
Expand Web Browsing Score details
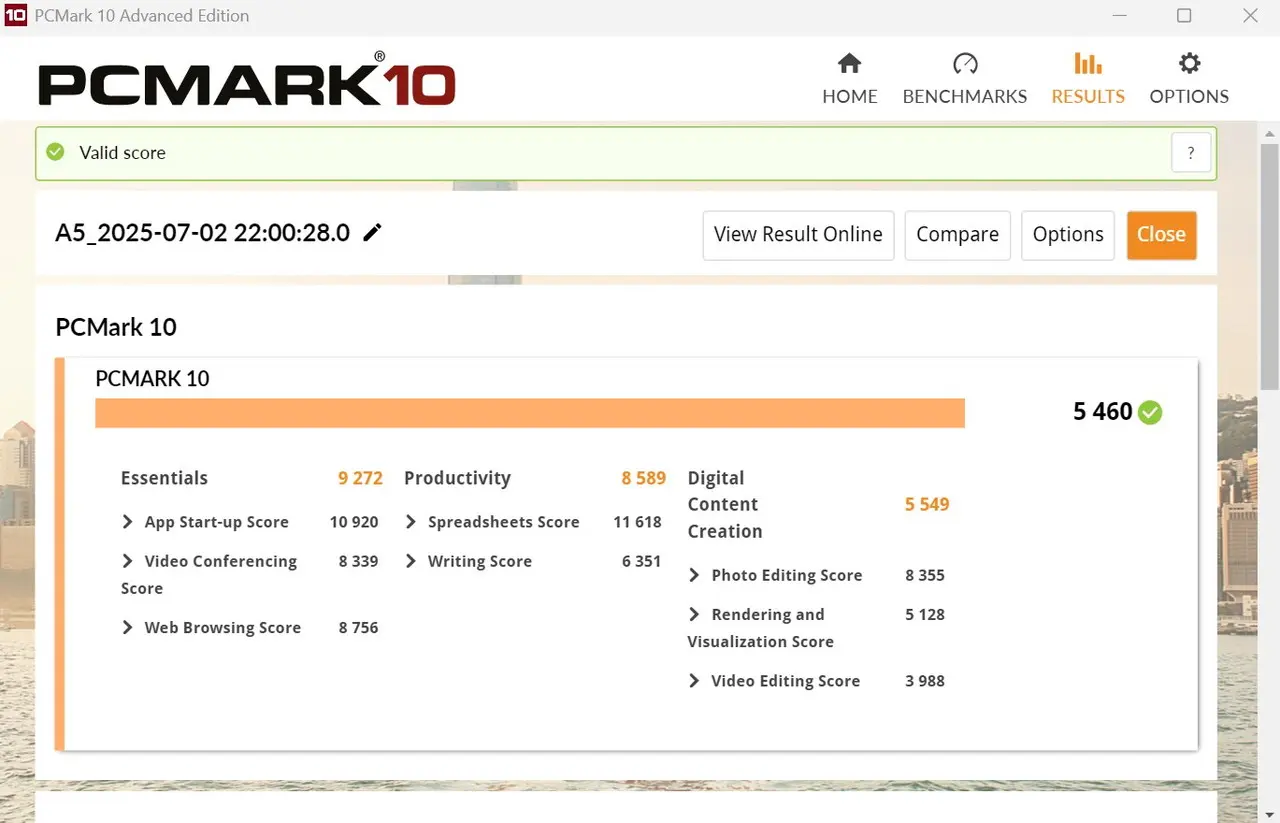tap(128, 628)
